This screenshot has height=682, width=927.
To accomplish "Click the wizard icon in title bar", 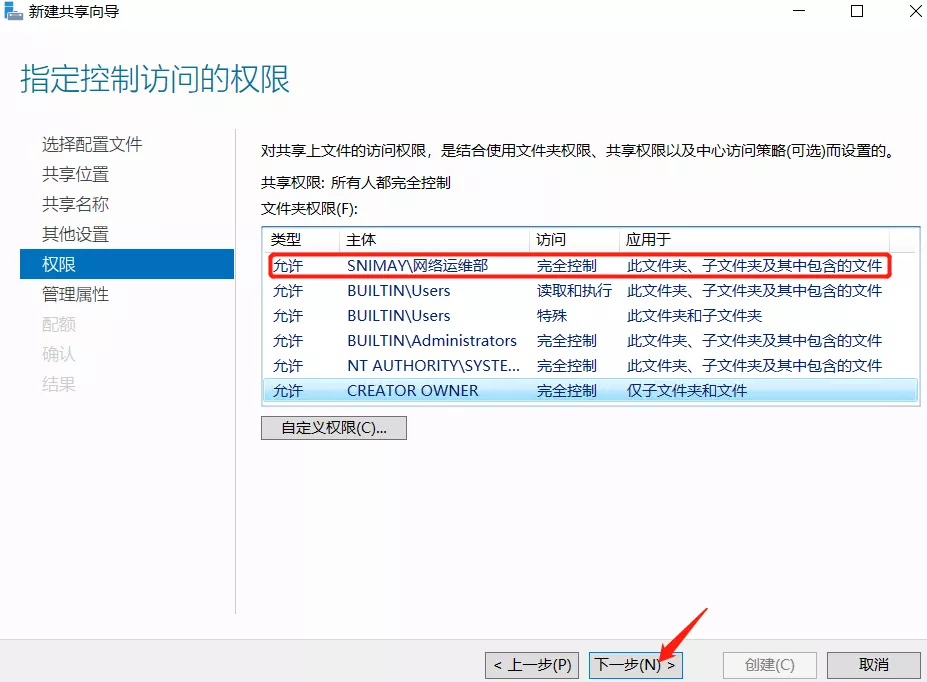I will pyautogui.click(x=14, y=12).
